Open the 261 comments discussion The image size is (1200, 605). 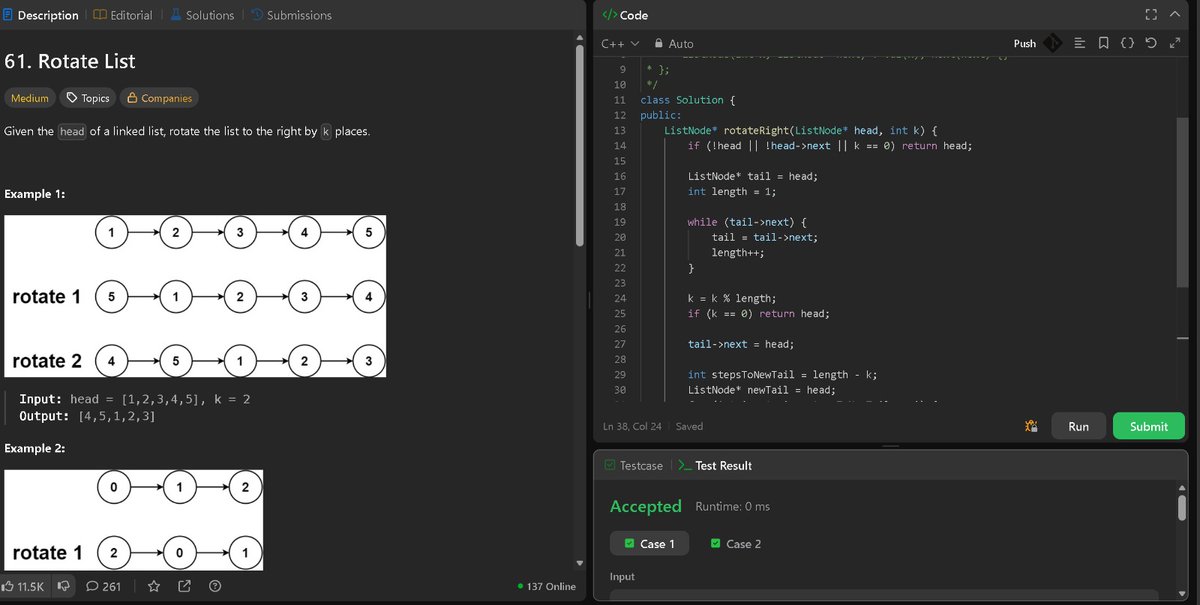[104, 586]
